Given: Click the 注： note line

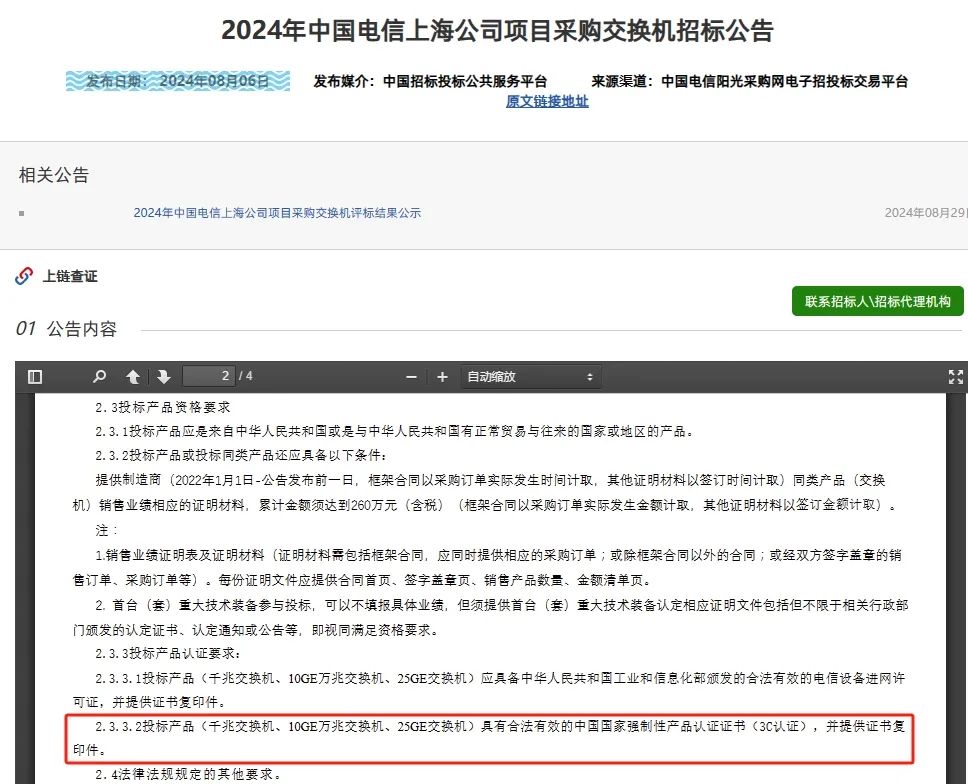Looking at the screenshot, I should pyautogui.click(x=106, y=530).
